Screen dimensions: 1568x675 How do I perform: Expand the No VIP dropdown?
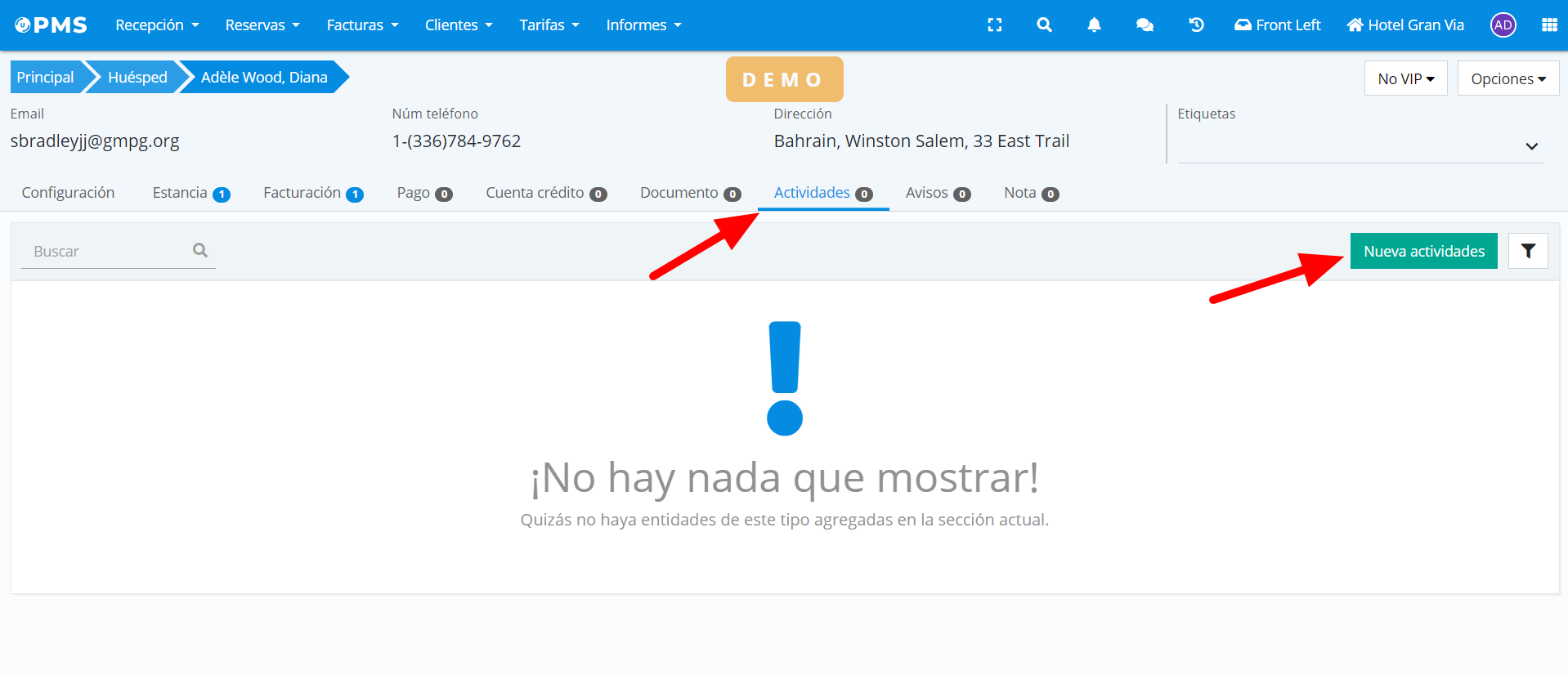[1405, 78]
